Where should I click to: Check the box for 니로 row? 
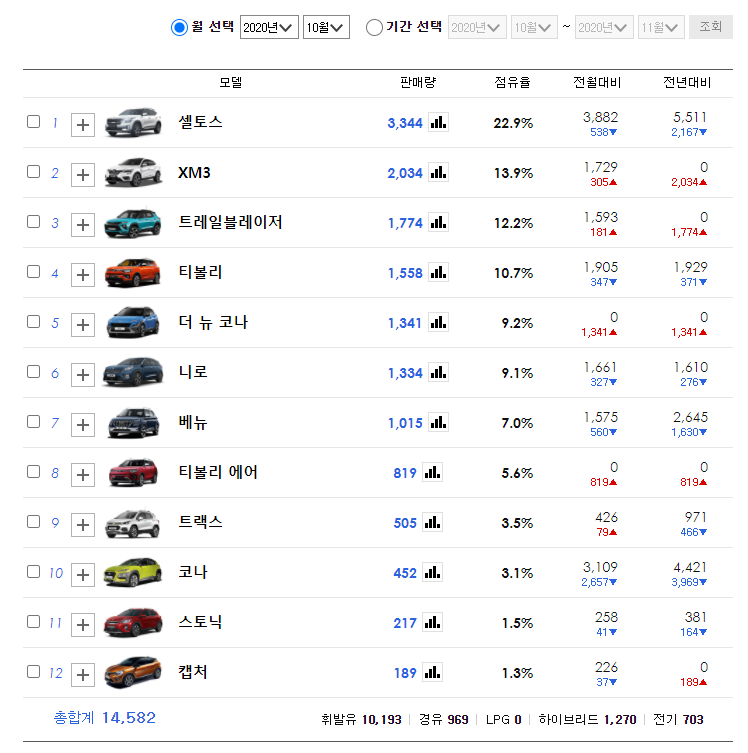pos(33,372)
